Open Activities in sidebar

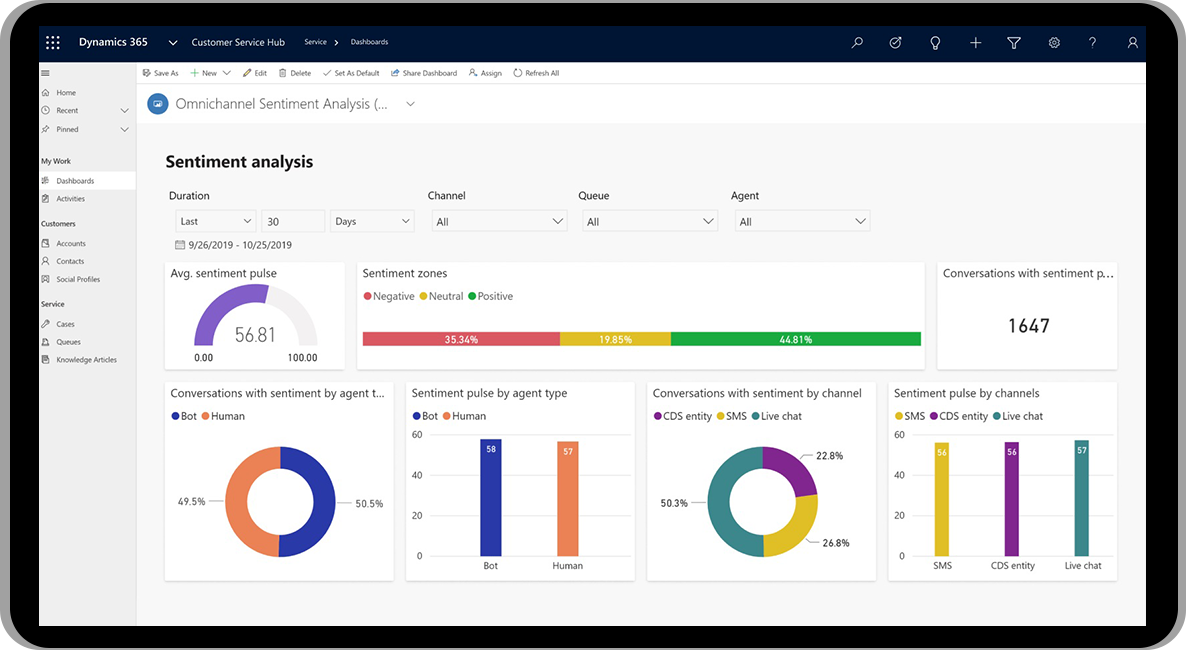click(70, 199)
